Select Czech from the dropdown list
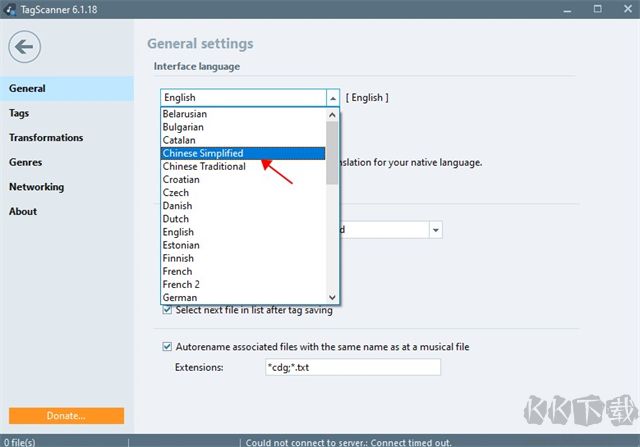The image size is (640, 447). point(243,192)
